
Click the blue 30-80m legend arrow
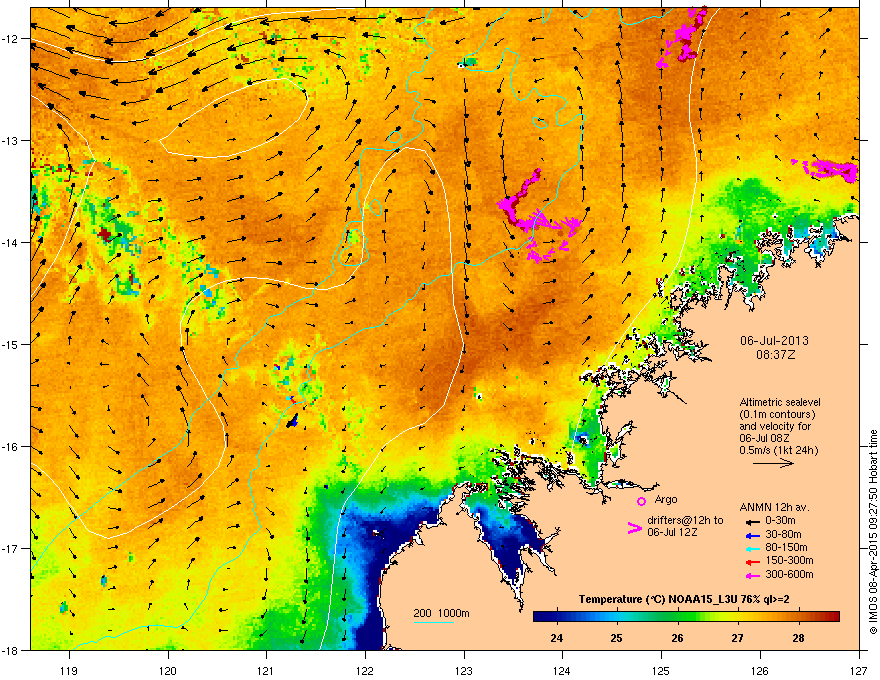pos(752,535)
